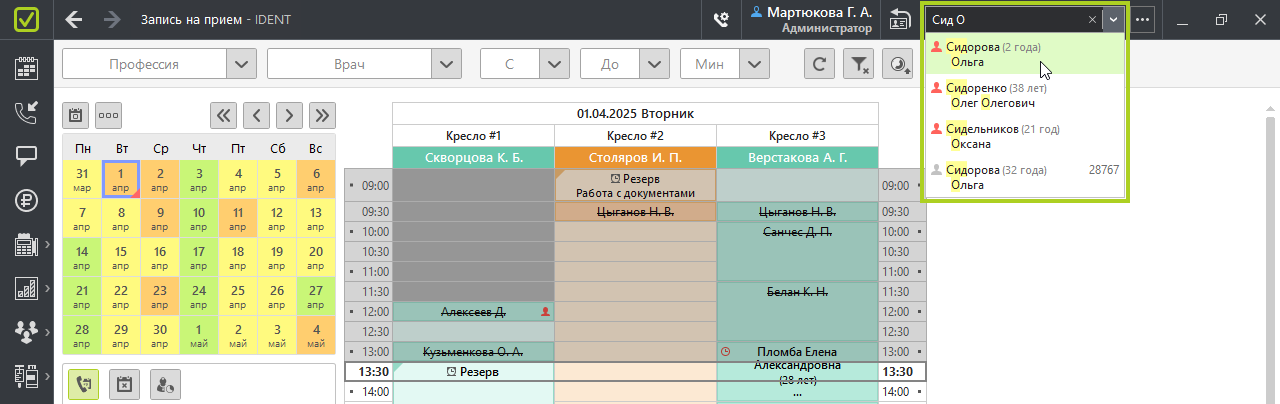
Task: Open the Алексеев Д. appointment at 12:00
Action: tap(473, 312)
